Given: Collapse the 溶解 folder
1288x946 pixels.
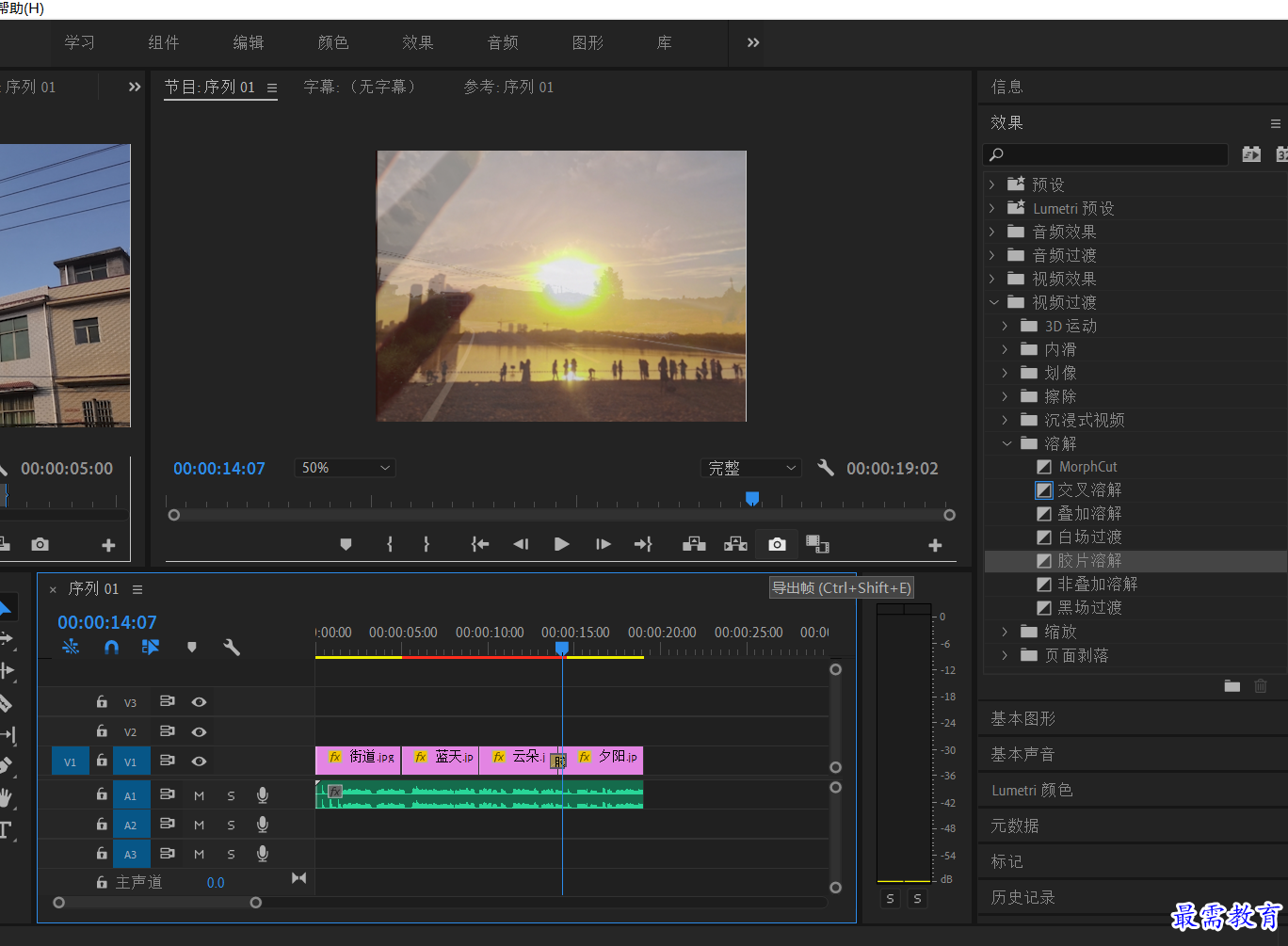Looking at the screenshot, I should (x=1006, y=443).
